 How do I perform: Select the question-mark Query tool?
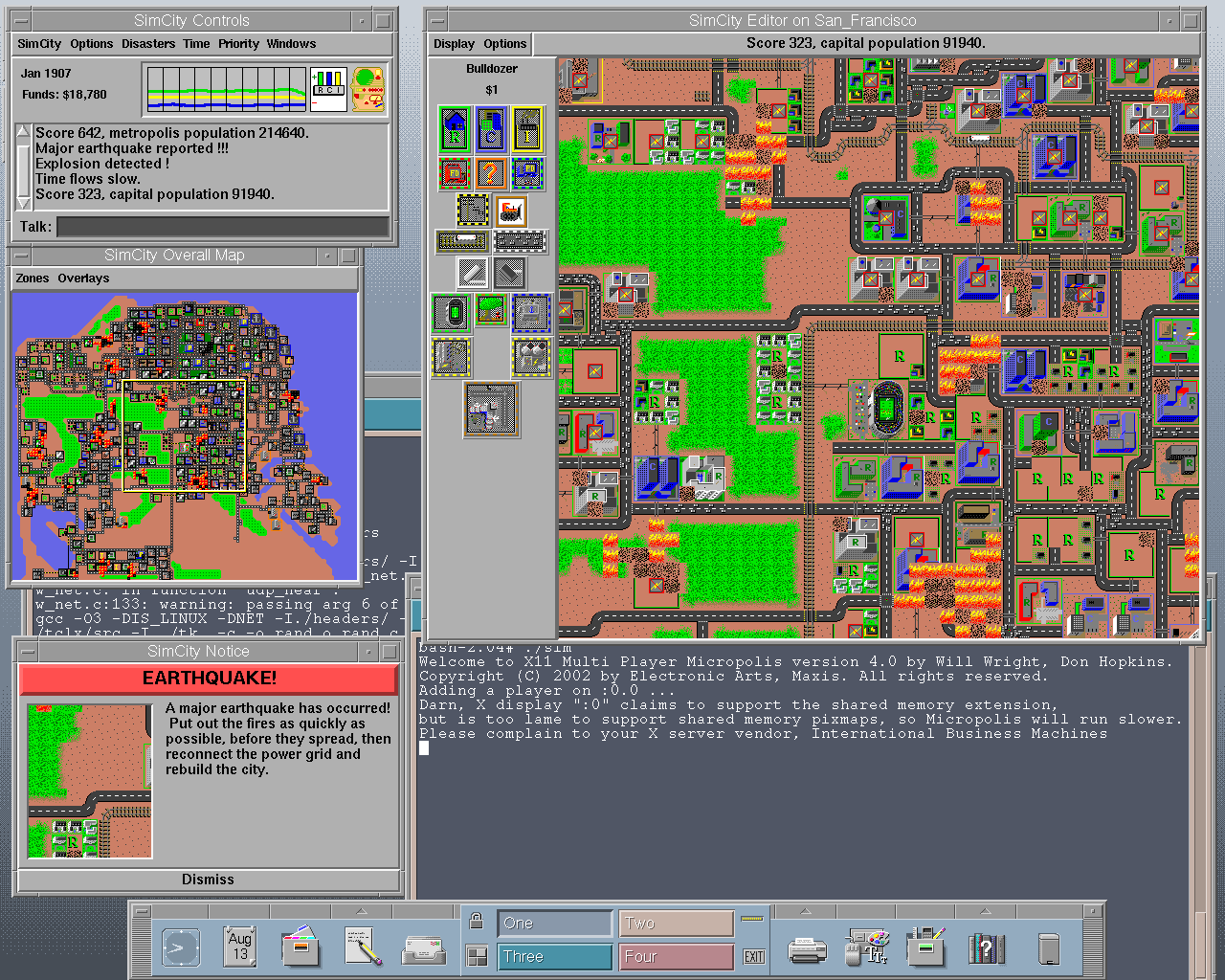tap(491, 173)
